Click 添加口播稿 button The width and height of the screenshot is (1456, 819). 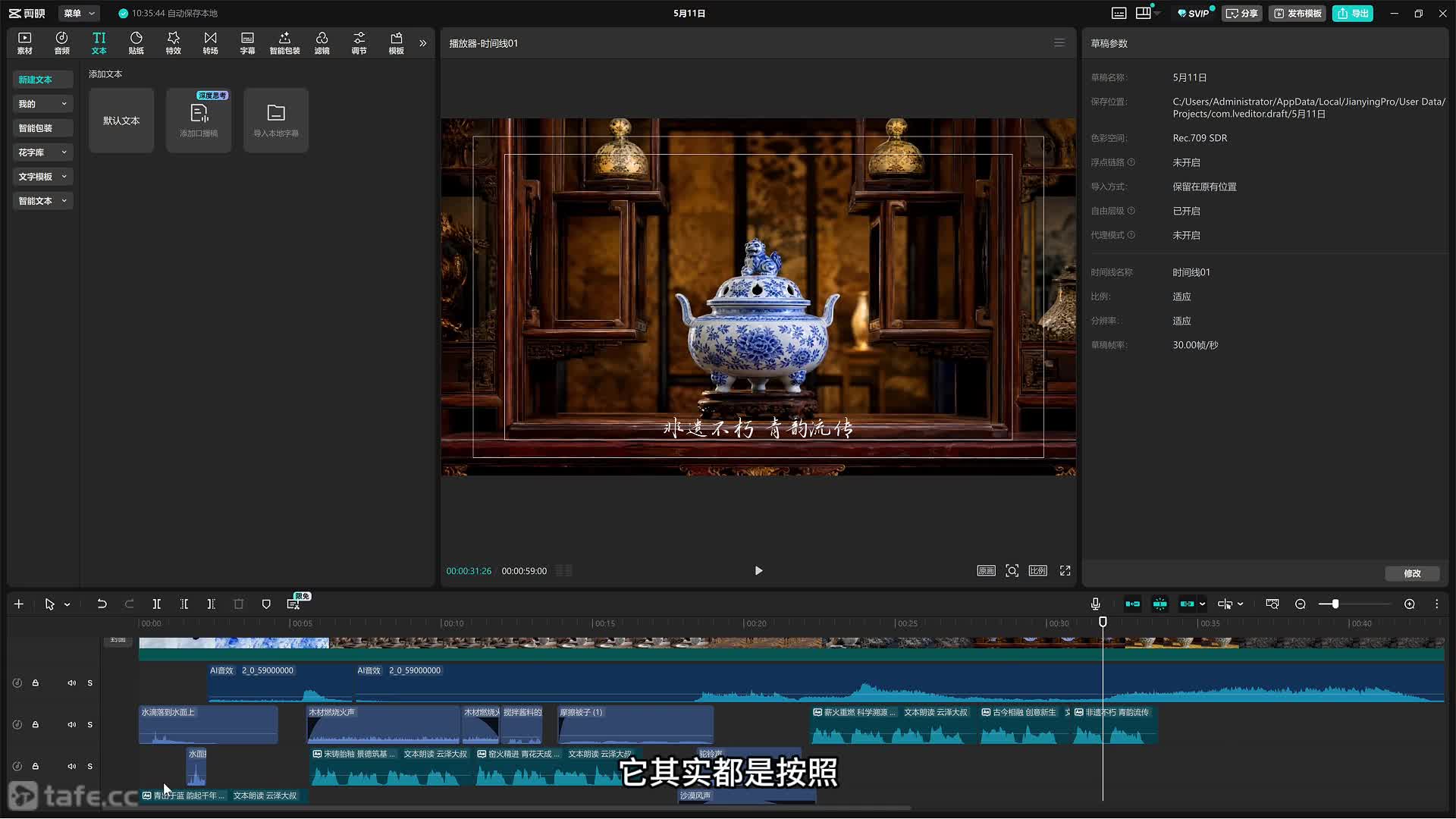[199, 121]
